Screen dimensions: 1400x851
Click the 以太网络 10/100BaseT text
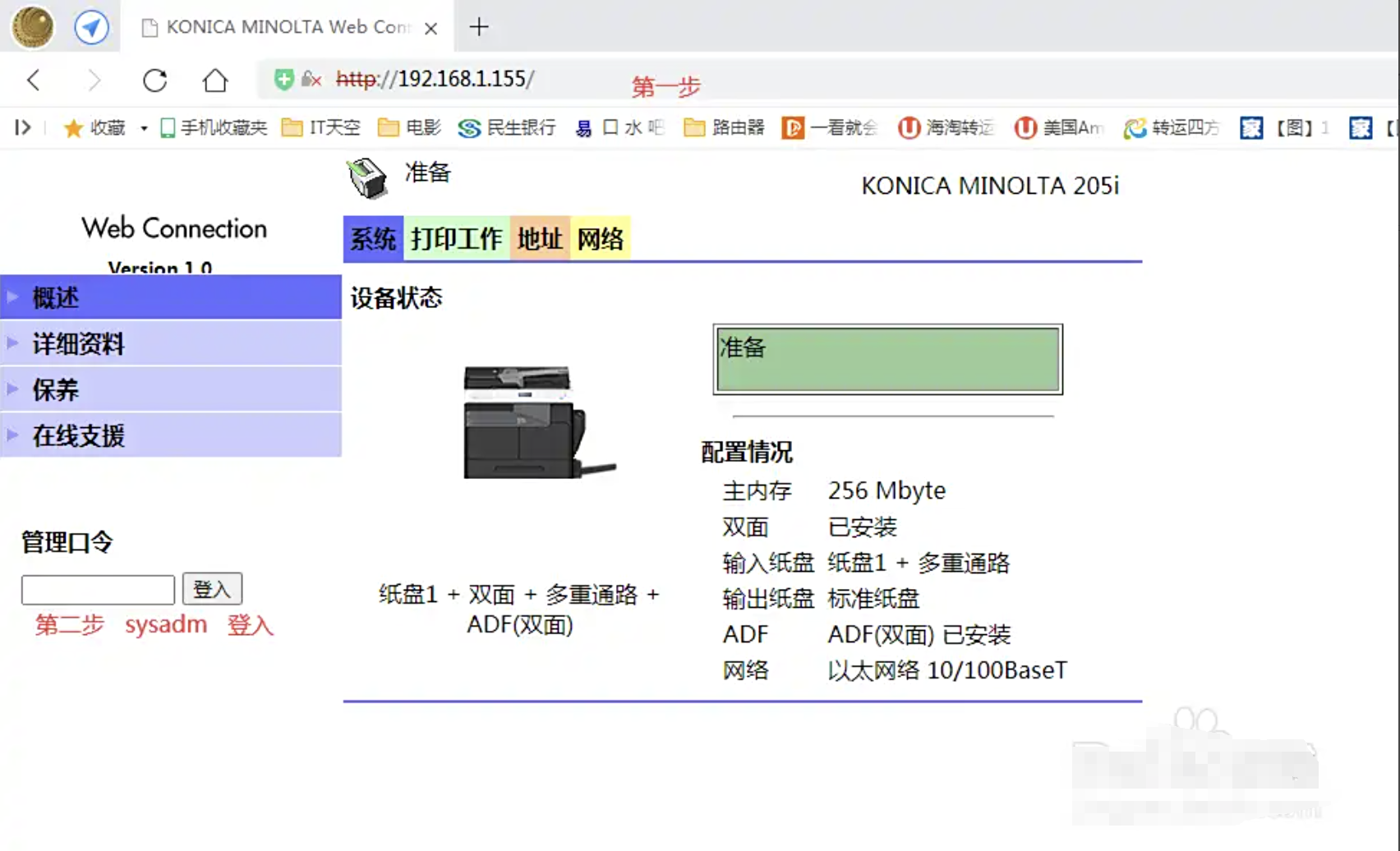947,670
